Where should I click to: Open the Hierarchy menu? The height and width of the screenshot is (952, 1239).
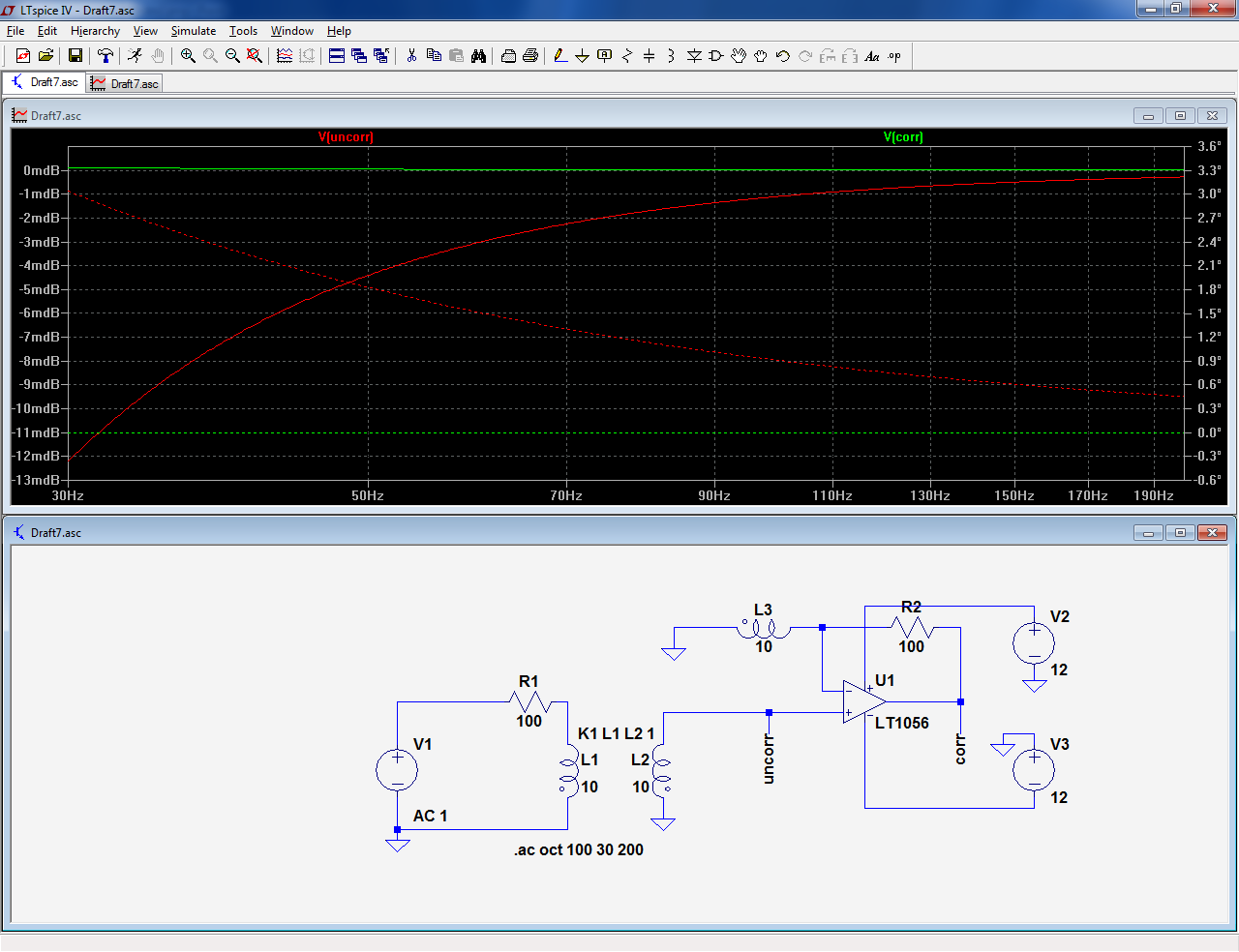pos(95,31)
